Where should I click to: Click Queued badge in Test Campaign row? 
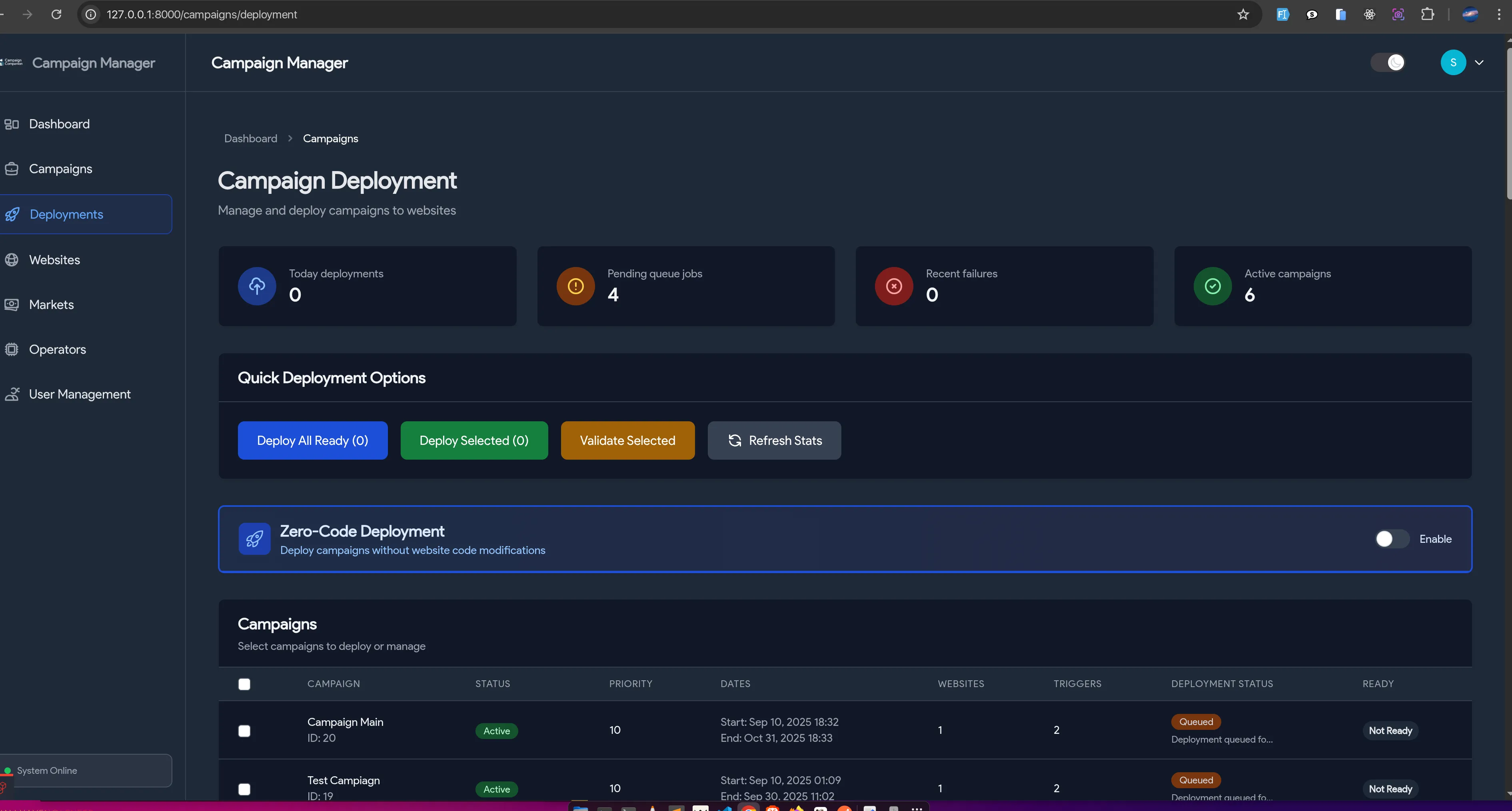pos(1196,780)
